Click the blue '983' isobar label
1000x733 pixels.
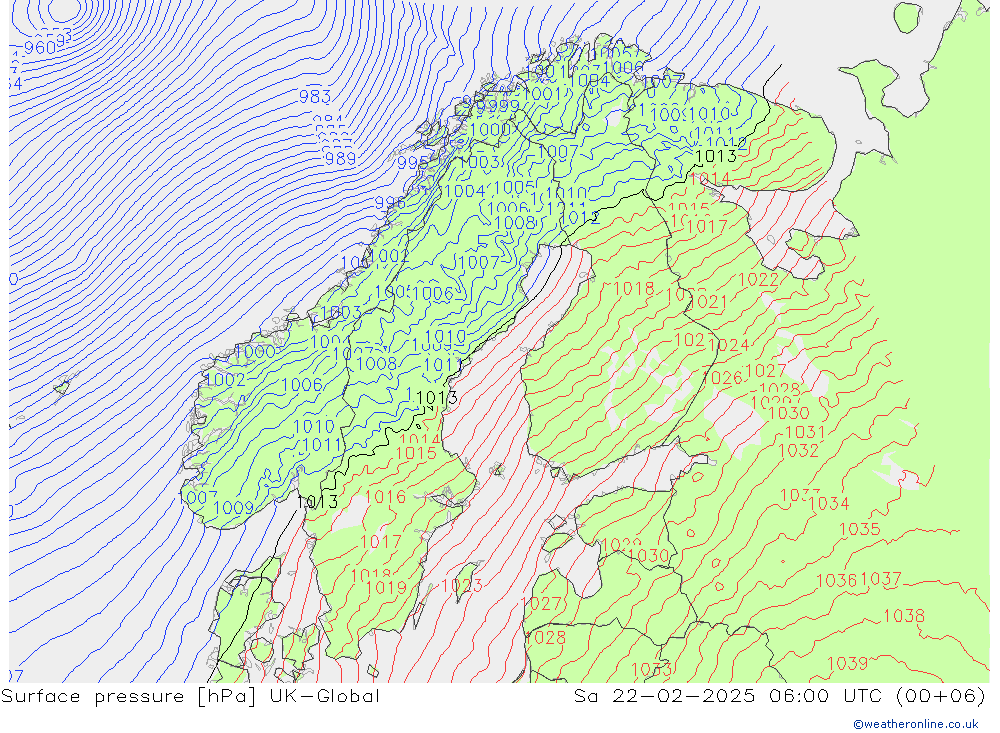(315, 97)
